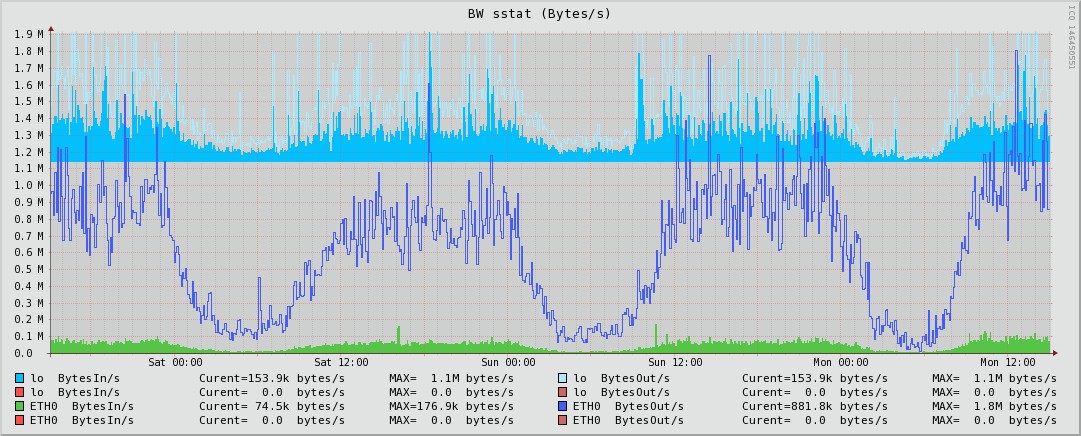Image resolution: width=1081 pixels, height=436 pixels.
Task: Click the 'Curent= 74.5k bytes/s' value
Action: coord(272,406)
